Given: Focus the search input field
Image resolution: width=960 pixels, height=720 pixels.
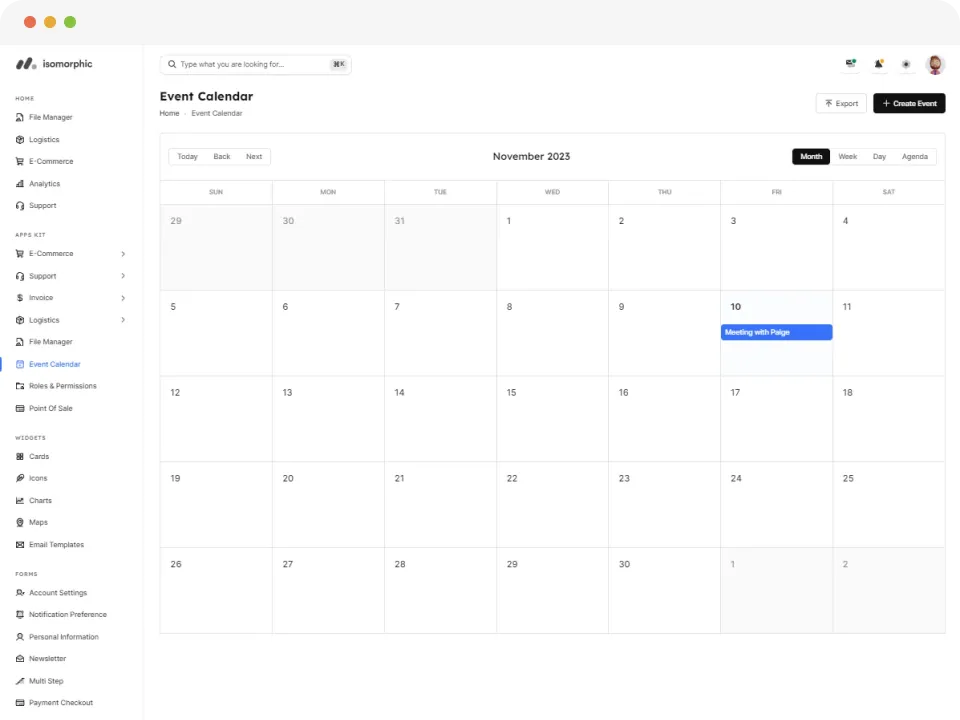Looking at the screenshot, I should click(255, 64).
